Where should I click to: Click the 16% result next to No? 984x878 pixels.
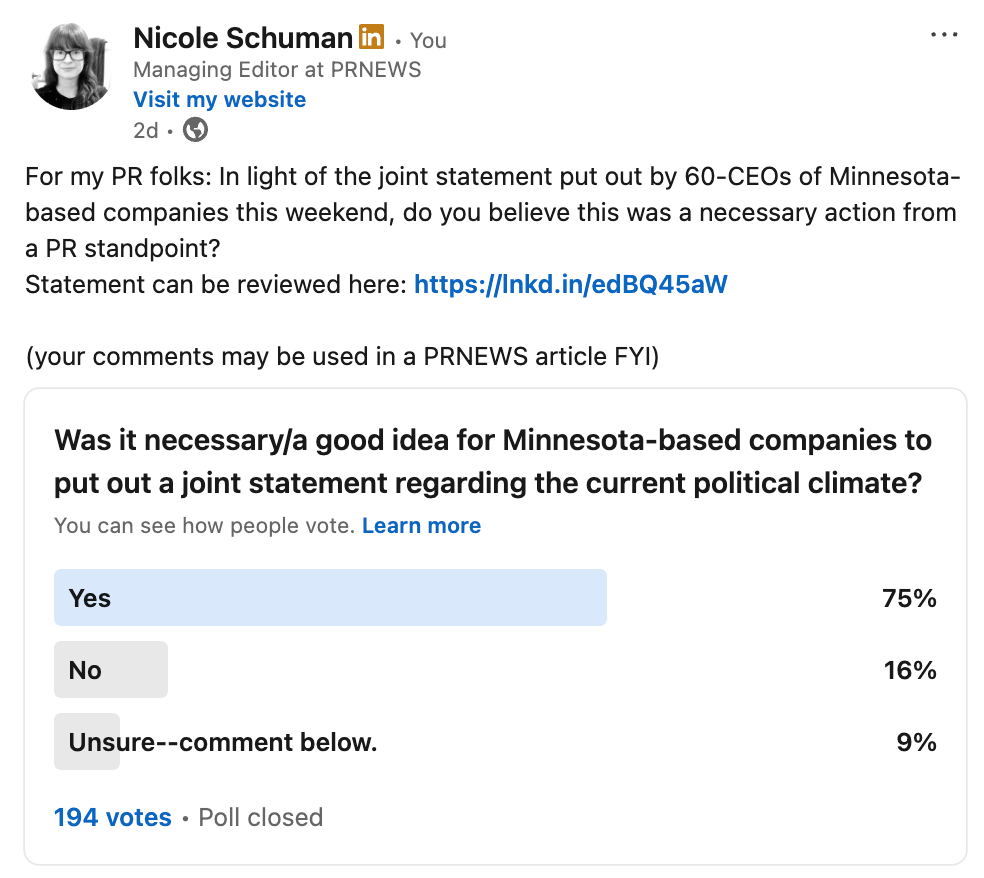tap(911, 670)
